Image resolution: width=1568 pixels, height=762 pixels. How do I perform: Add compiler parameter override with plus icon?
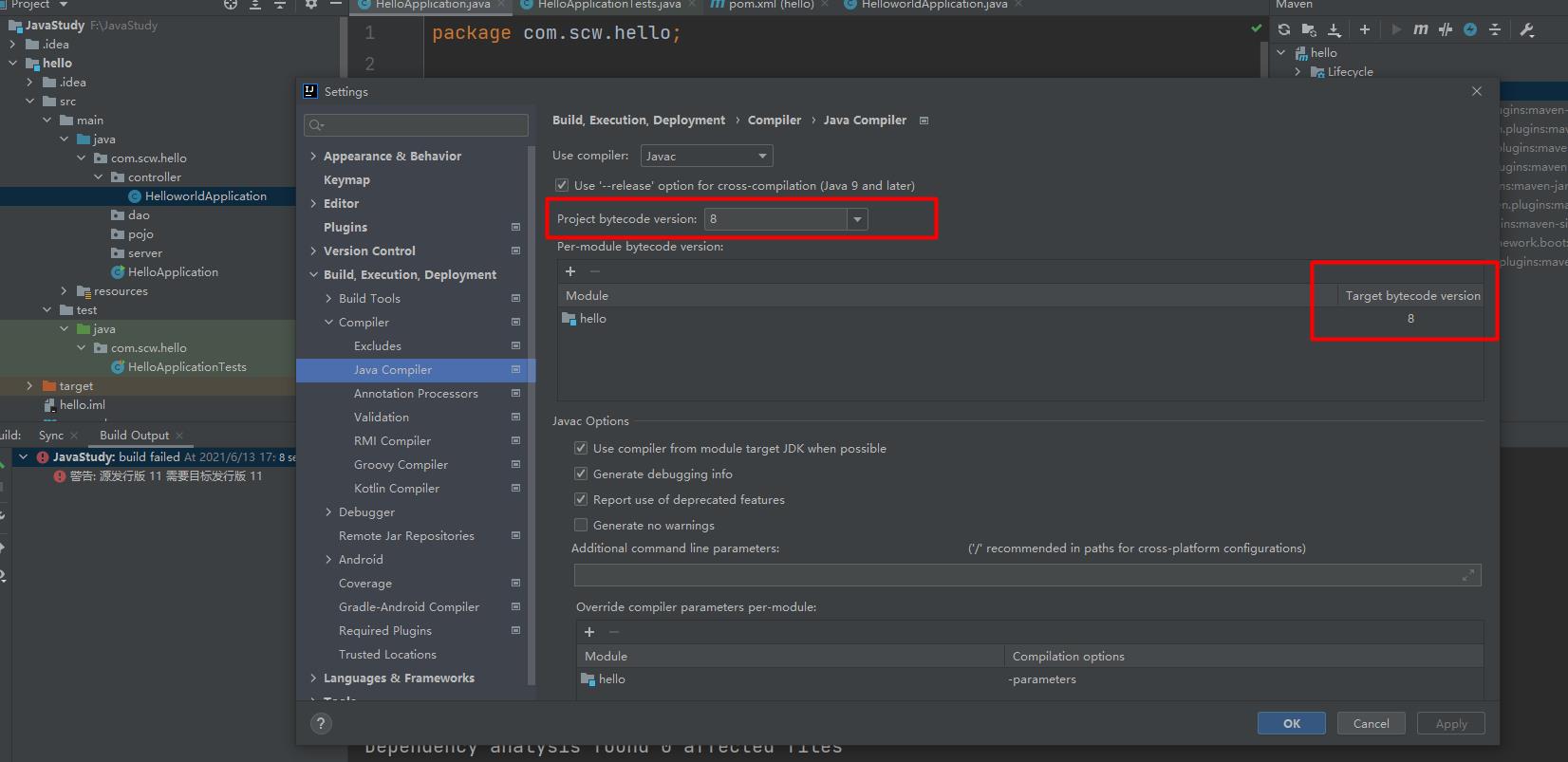pyautogui.click(x=589, y=632)
